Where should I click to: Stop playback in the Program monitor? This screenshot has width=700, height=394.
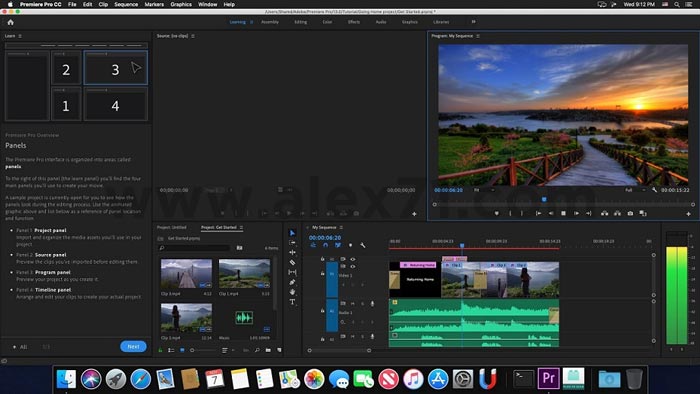click(563, 213)
